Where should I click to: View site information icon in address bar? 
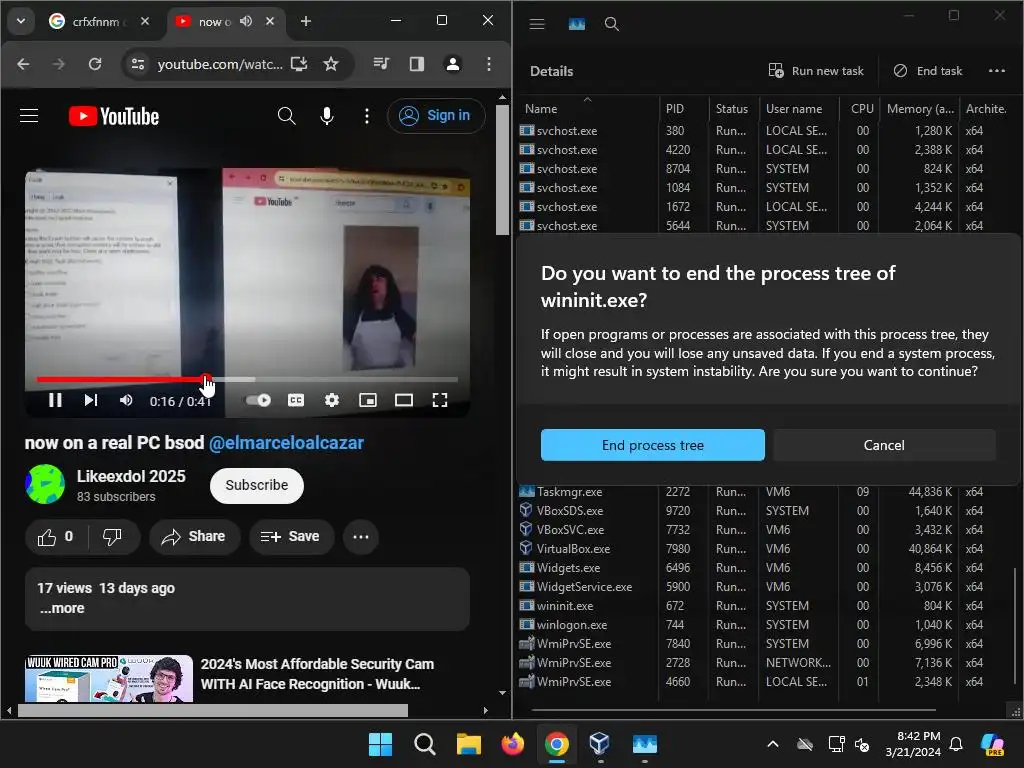(x=138, y=64)
